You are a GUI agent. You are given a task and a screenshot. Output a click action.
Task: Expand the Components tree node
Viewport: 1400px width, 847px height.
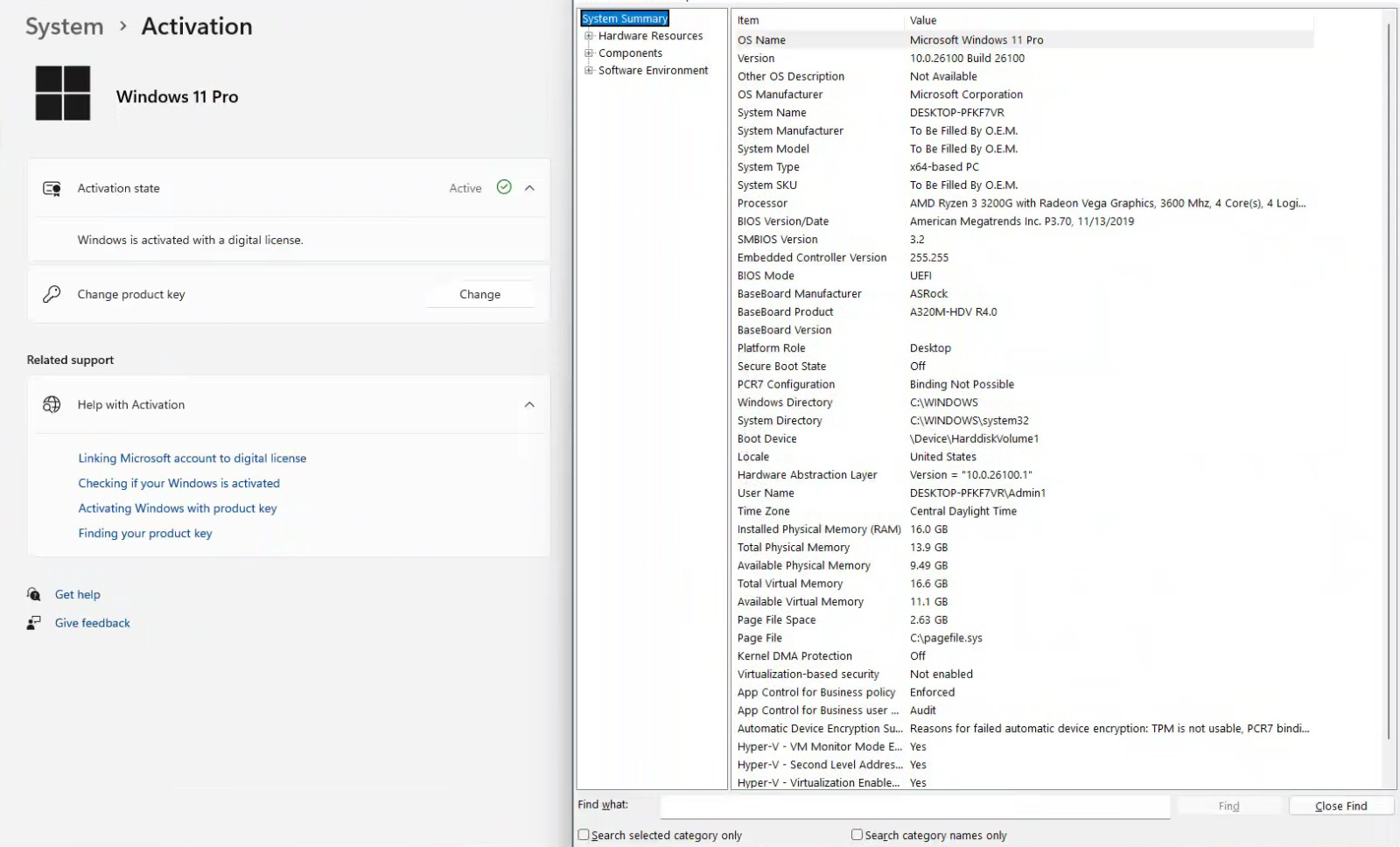(589, 53)
